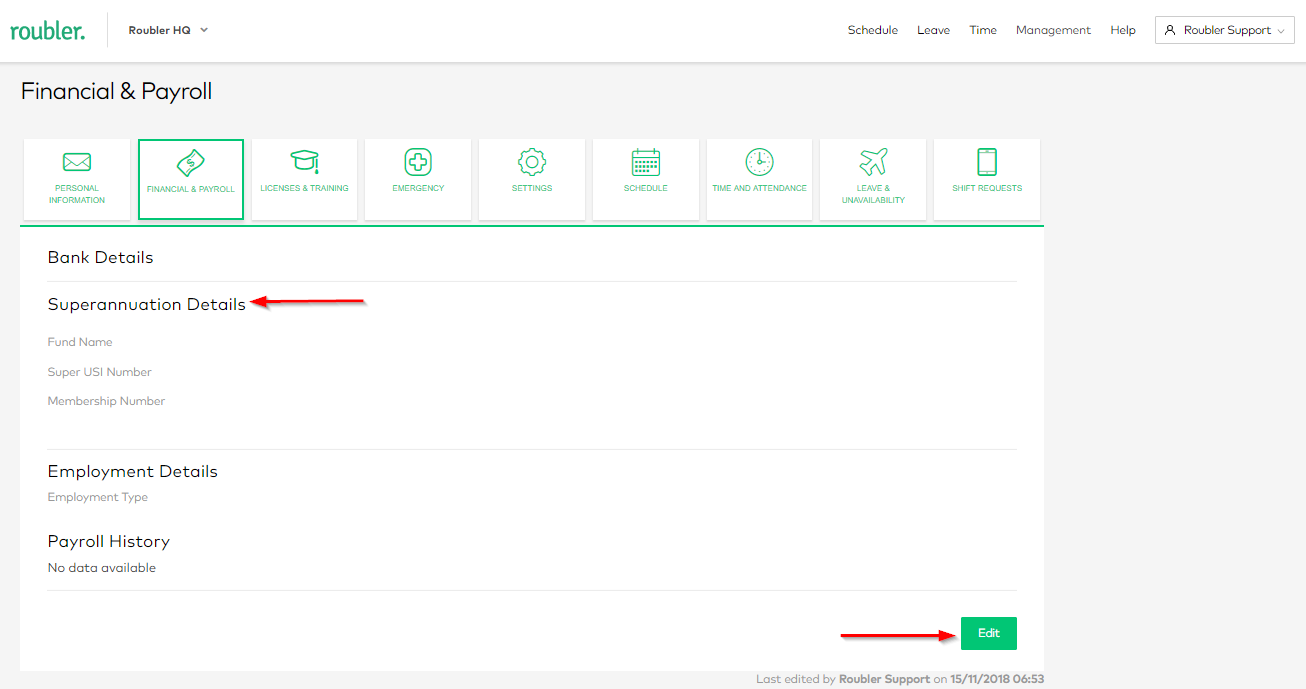Open the clock Time and Attendance icon
The height and width of the screenshot is (689, 1306).
tap(759, 162)
